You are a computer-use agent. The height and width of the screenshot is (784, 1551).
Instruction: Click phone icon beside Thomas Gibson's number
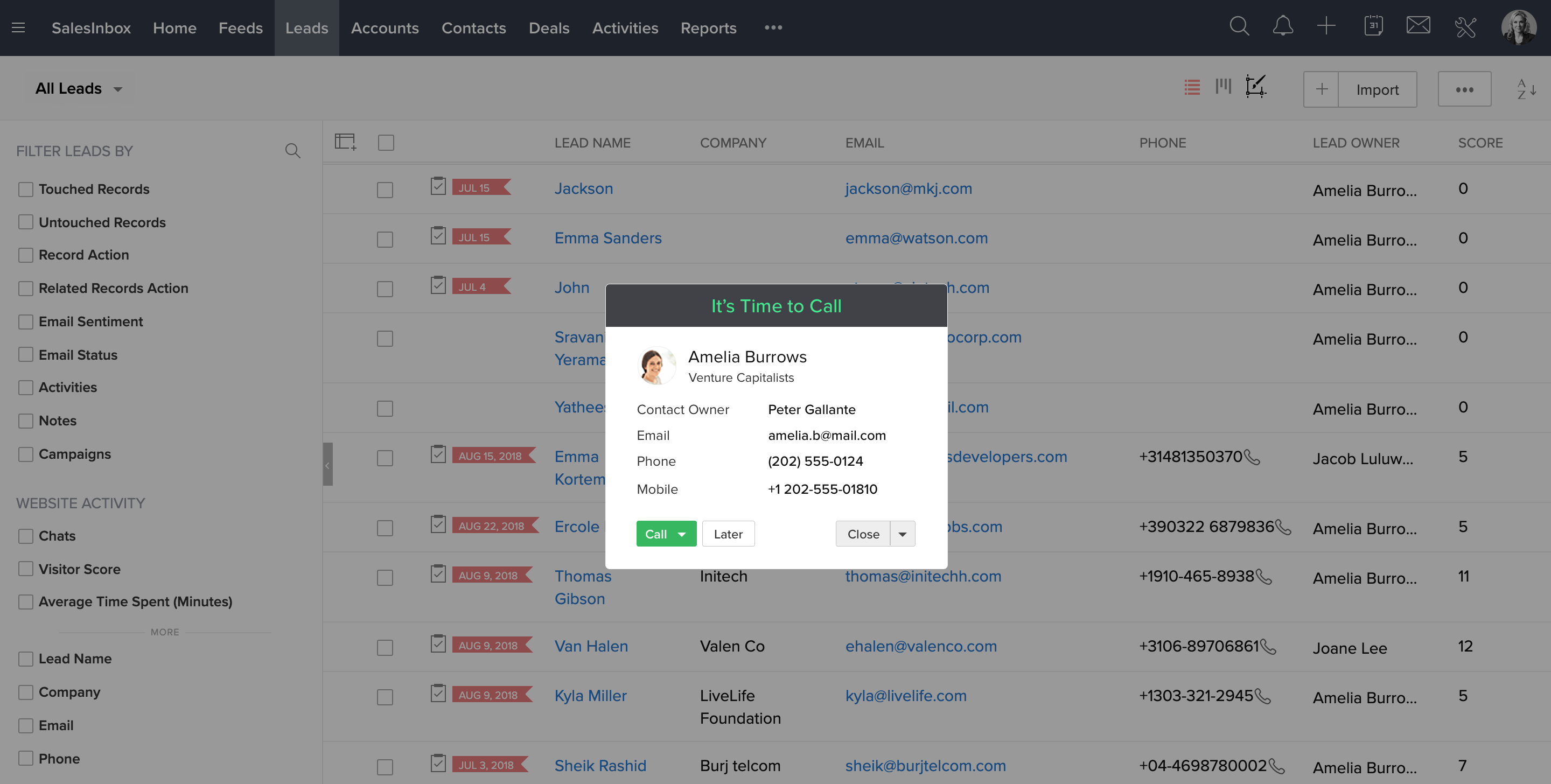(1264, 577)
